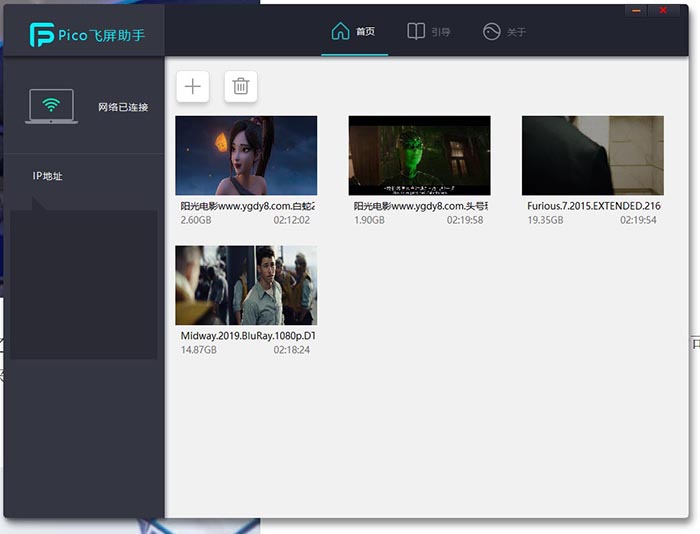Image resolution: width=700 pixels, height=534 pixels.
Task: Select the animated girl movie thumbnail
Action: 246,155
